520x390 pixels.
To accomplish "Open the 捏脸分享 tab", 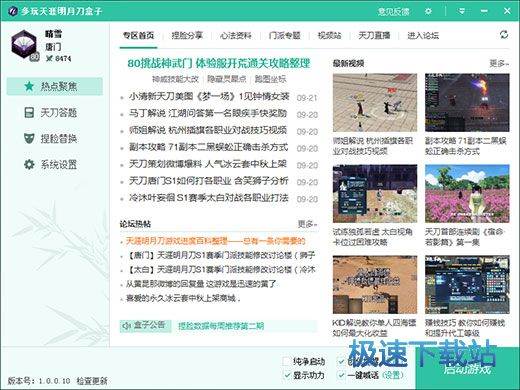I will (187, 35).
